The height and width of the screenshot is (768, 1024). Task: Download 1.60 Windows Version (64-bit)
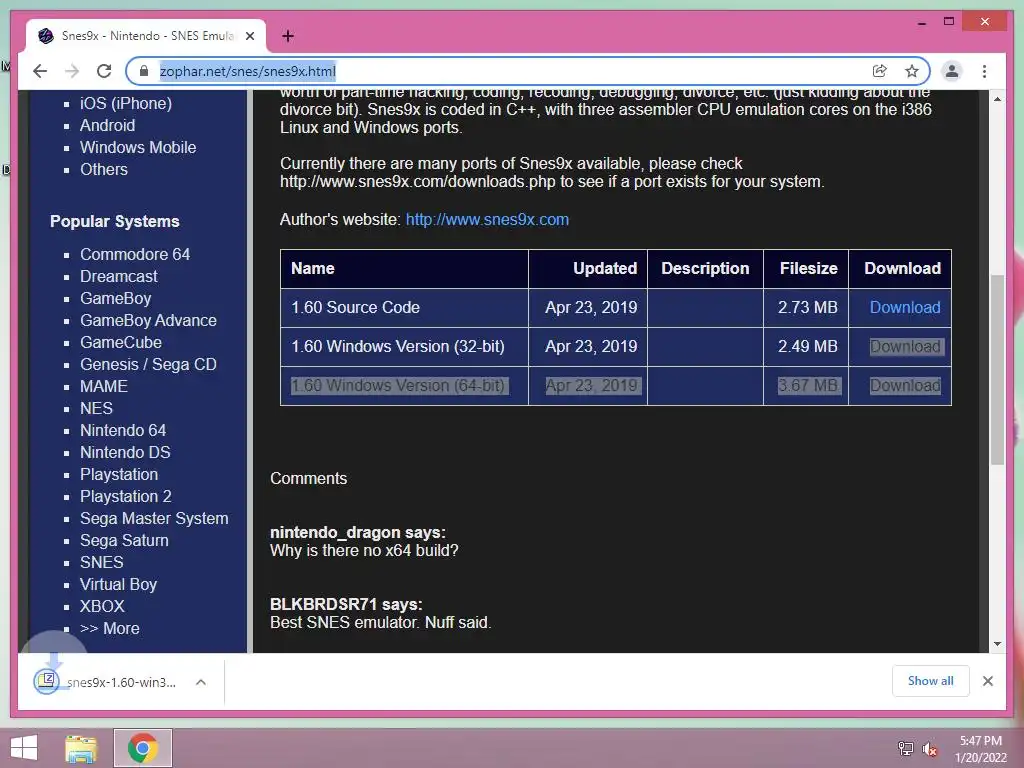(904, 386)
